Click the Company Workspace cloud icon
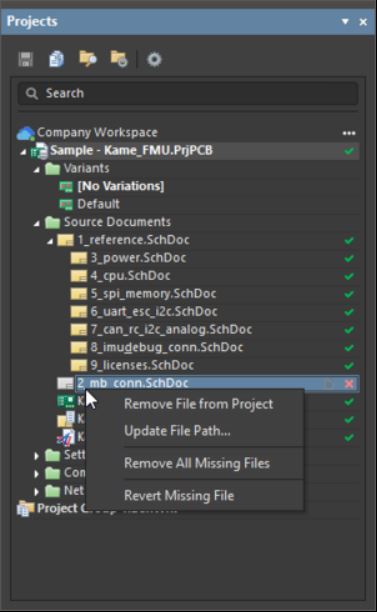377x612 pixels. click(x=26, y=133)
